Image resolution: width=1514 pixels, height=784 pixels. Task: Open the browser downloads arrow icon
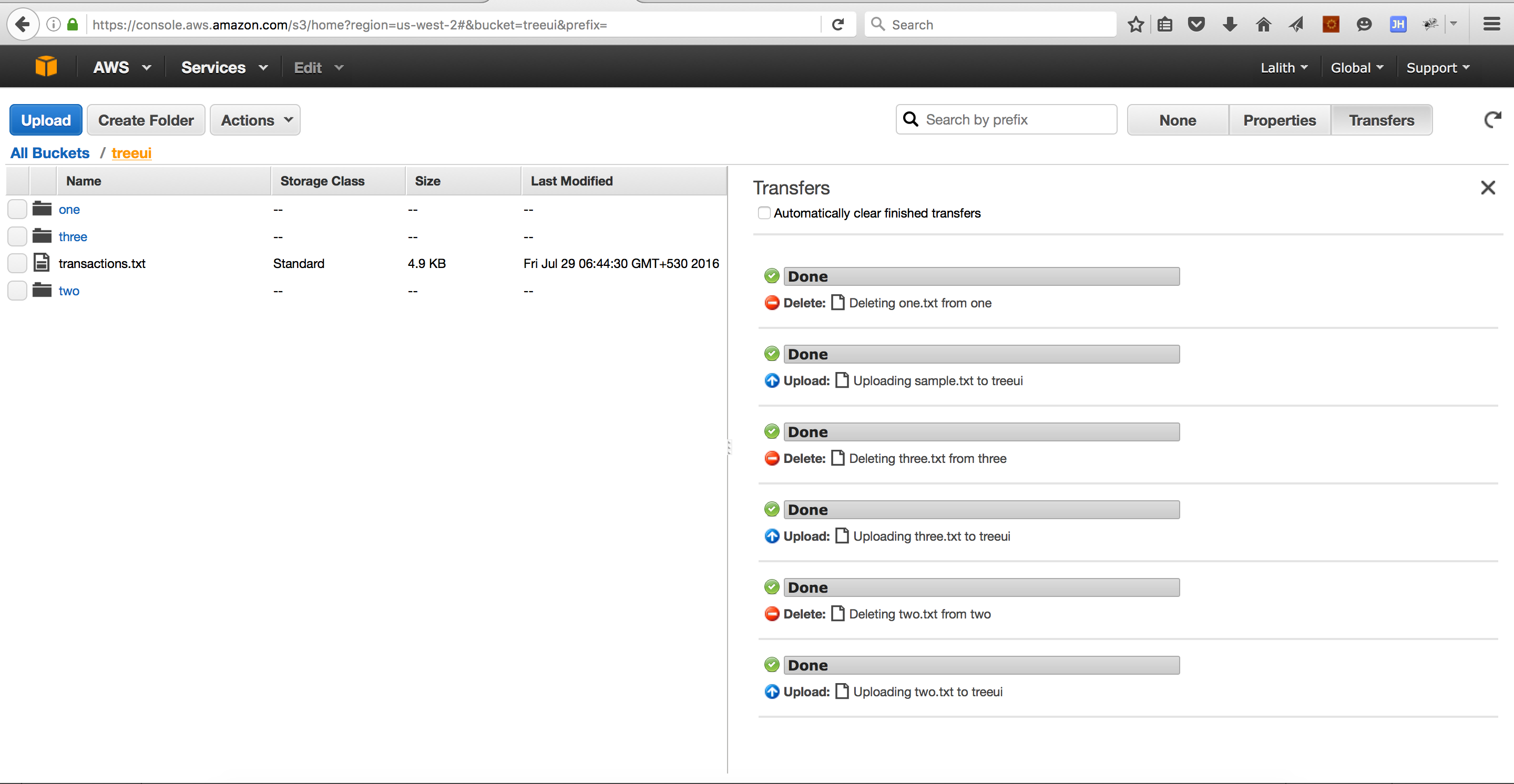coord(1230,25)
